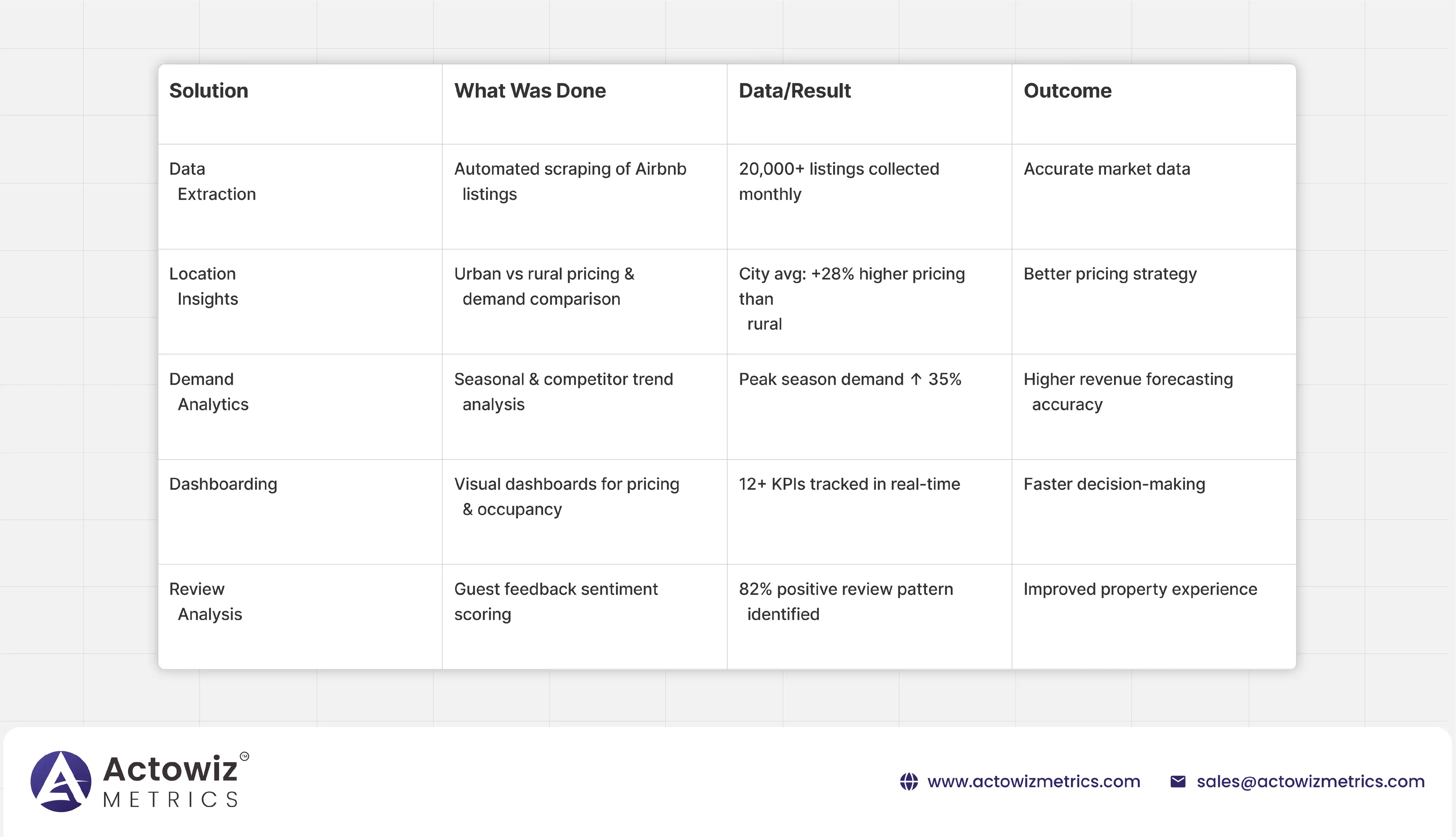Click the Demand Analytics row label
This screenshot has height=837, width=1456.
(209, 392)
